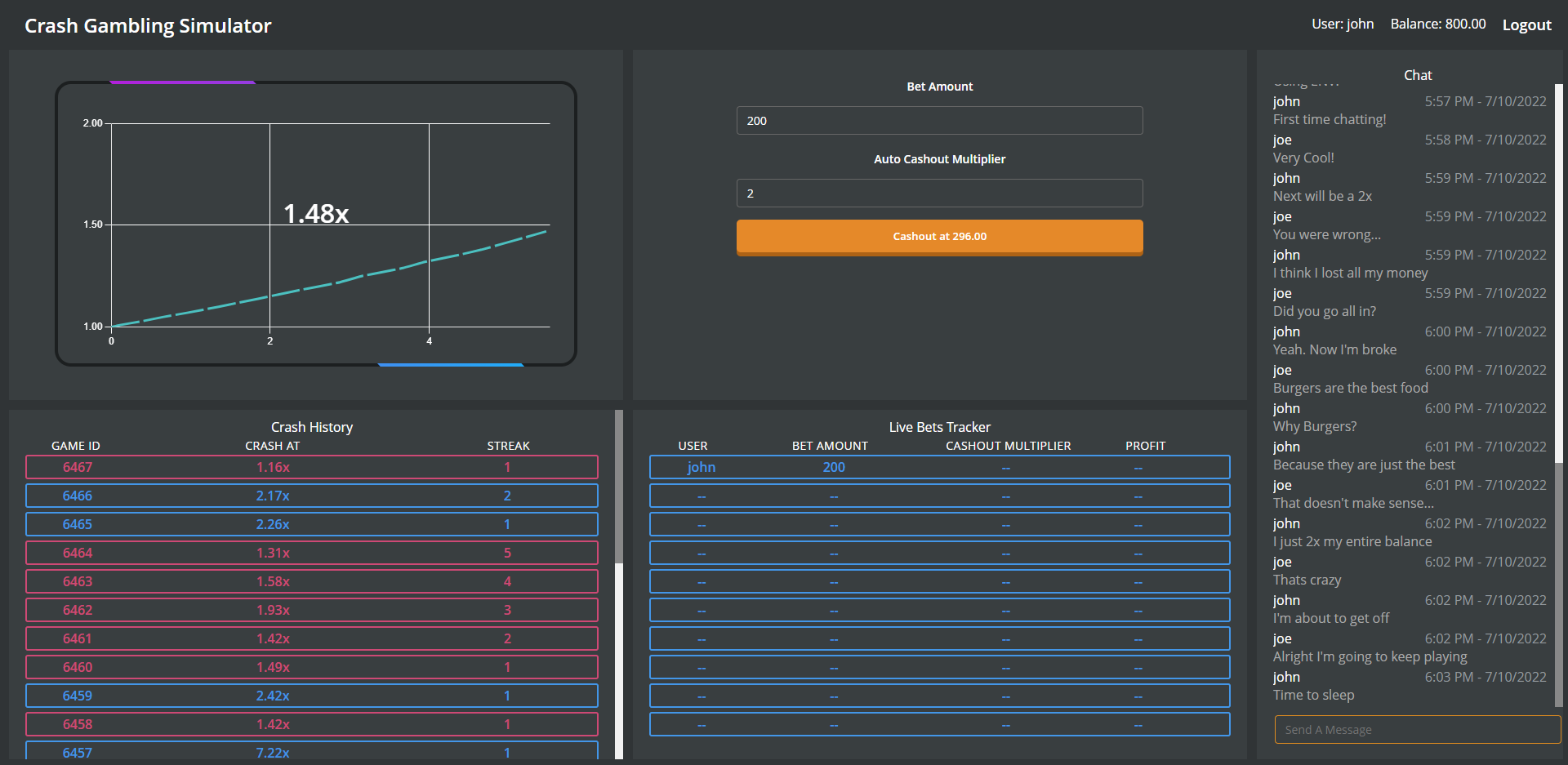Click the Bet Amount input field
Viewport: 1568px width, 765px height.
(x=939, y=121)
